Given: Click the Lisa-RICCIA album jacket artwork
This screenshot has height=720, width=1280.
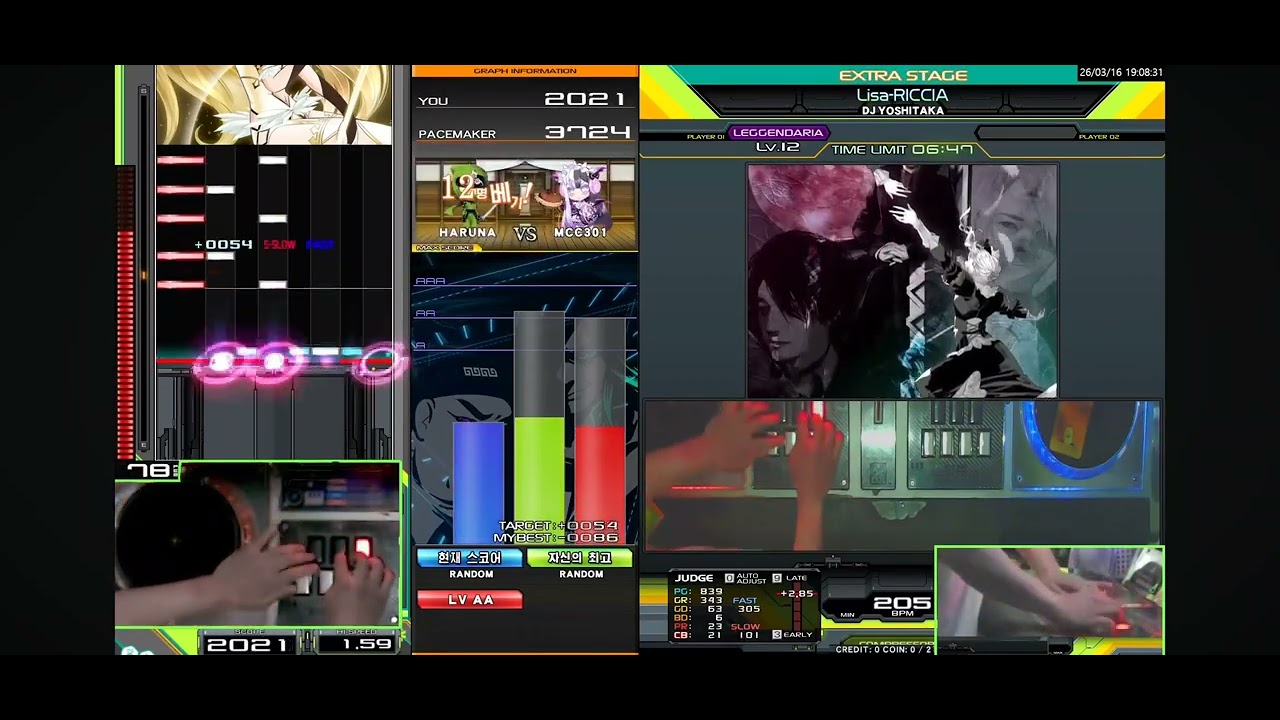Looking at the screenshot, I should point(902,280).
